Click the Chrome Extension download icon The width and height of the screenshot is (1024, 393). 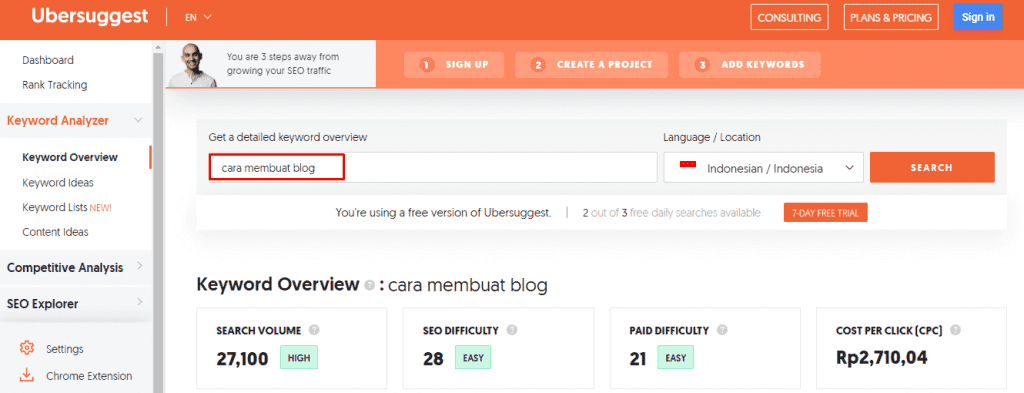[27, 375]
